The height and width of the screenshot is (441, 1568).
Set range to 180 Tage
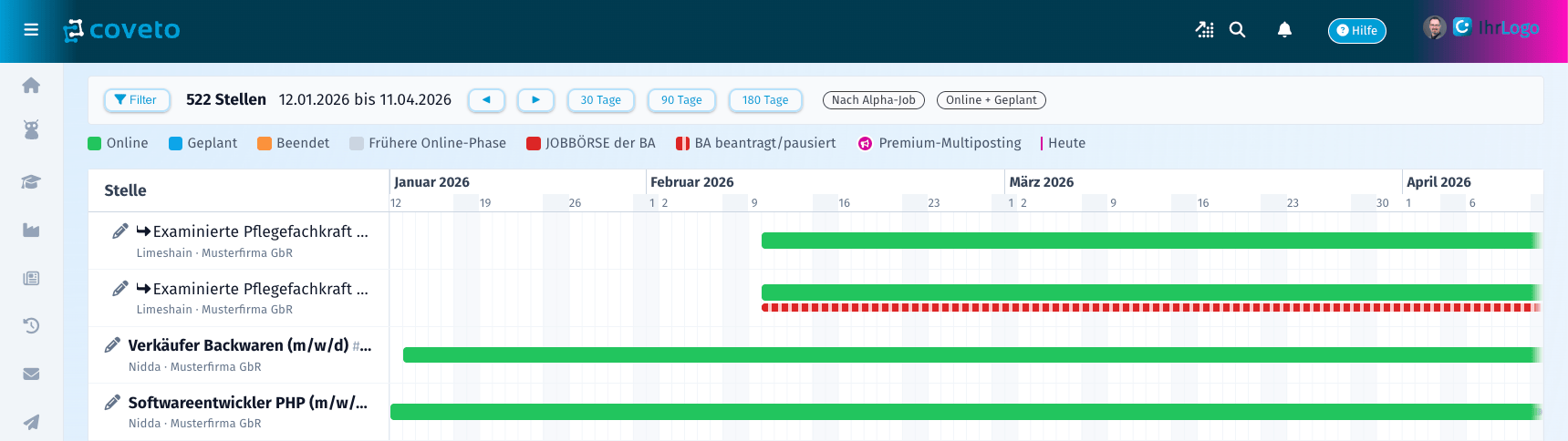(x=765, y=100)
